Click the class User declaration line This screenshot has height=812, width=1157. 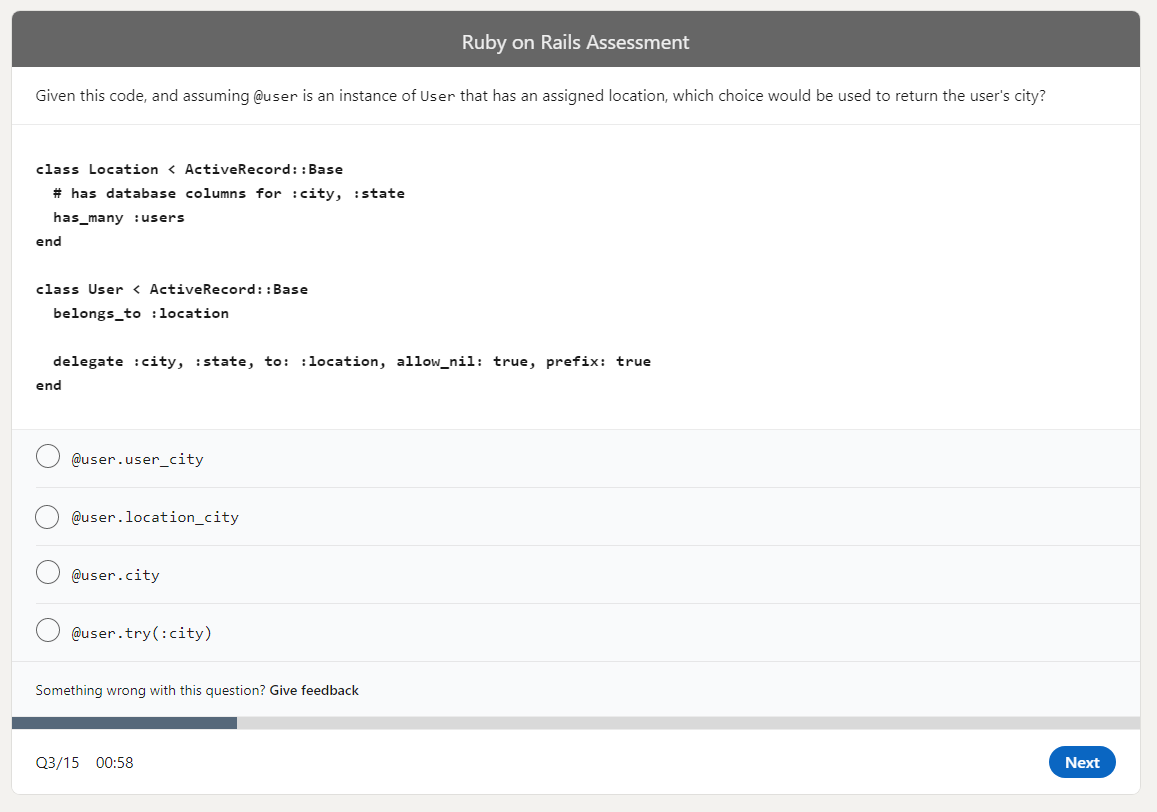pyautogui.click(x=170, y=289)
